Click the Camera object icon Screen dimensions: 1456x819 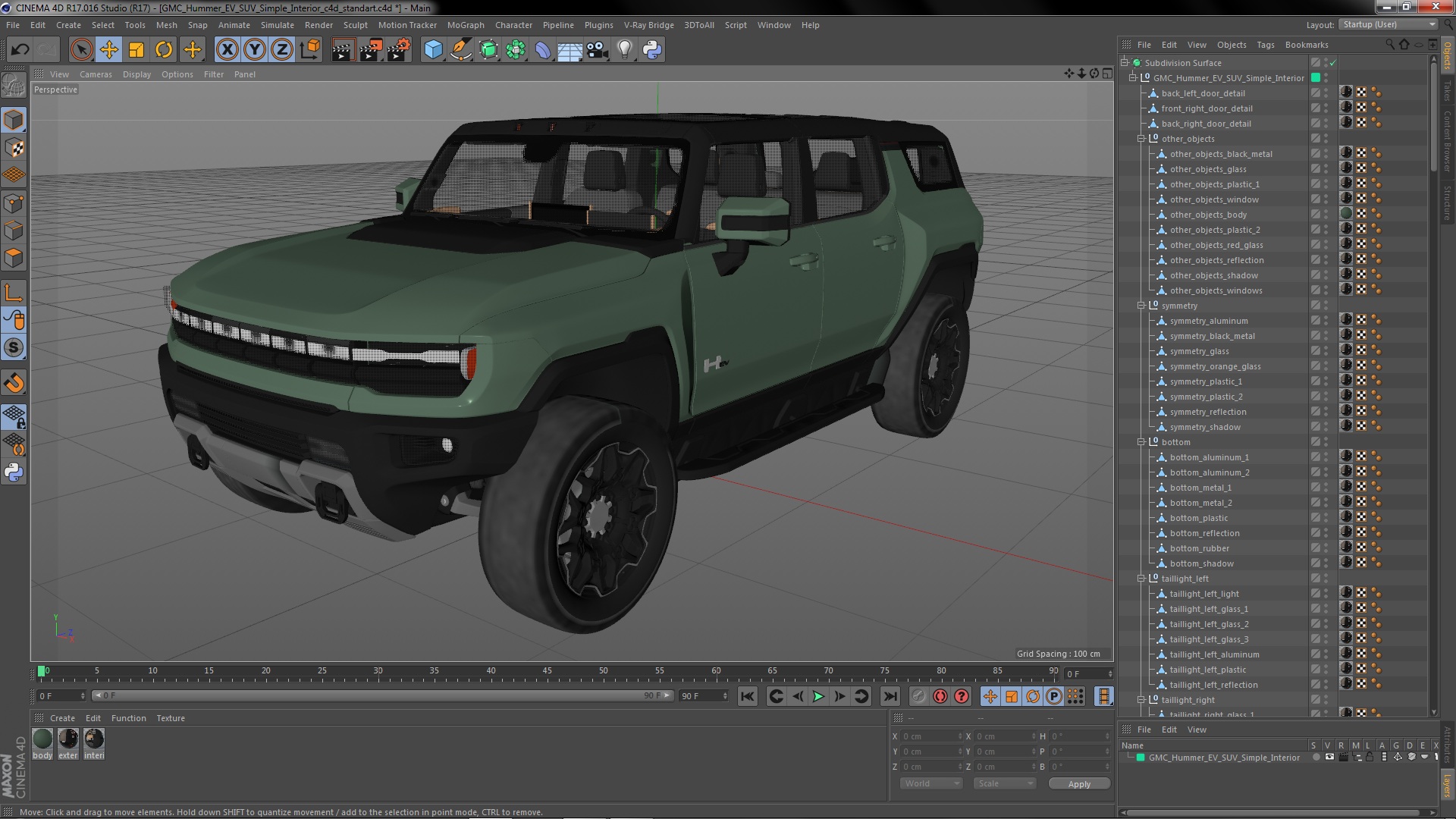pos(597,50)
